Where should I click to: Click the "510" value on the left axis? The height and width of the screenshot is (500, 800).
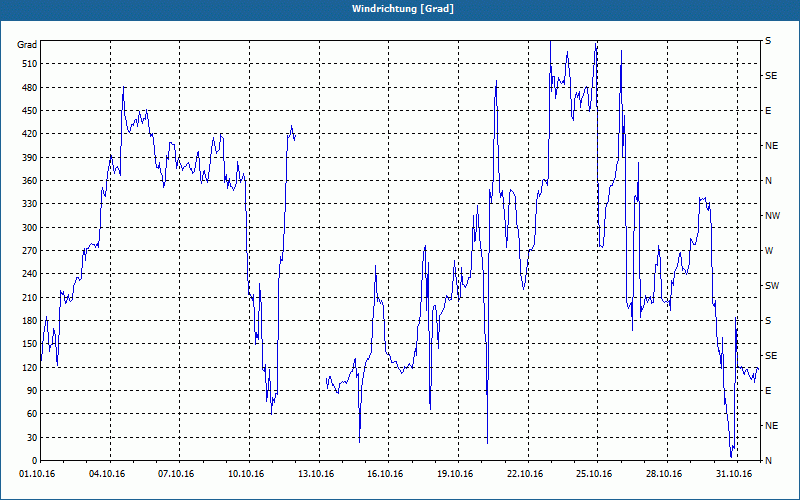tap(30, 64)
